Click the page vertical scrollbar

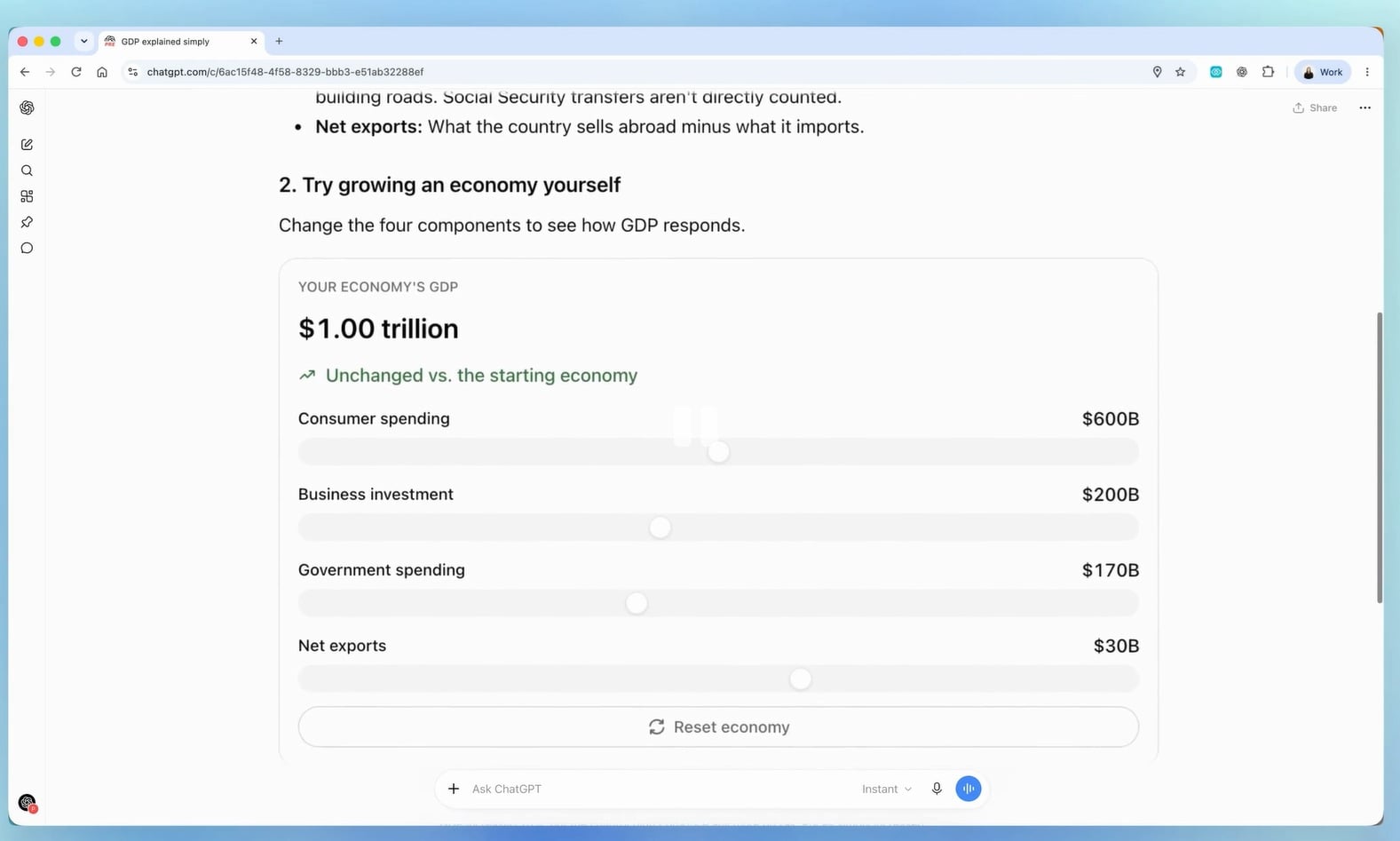pos(1379,457)
